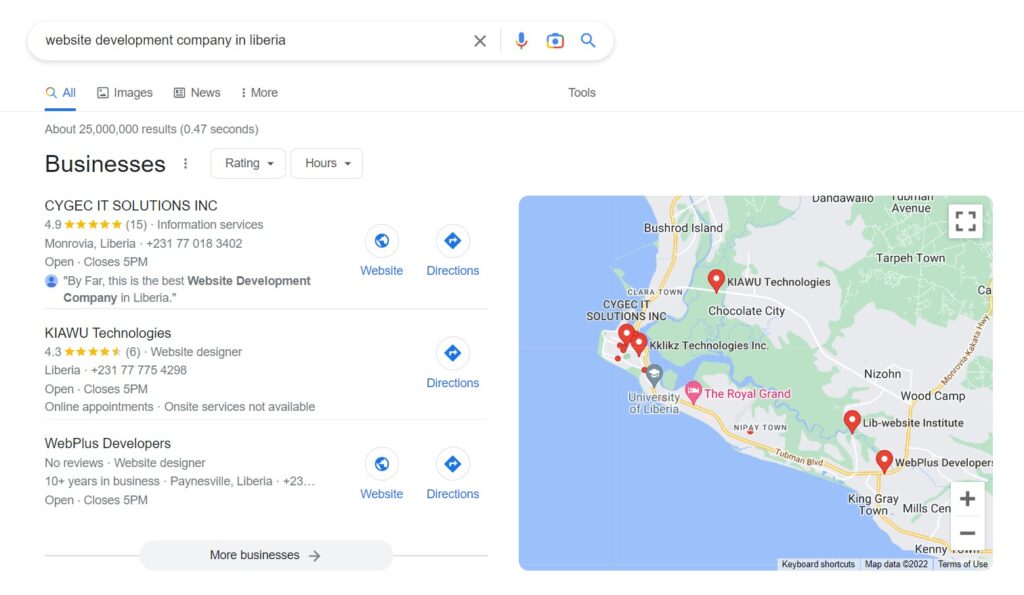Screen dimensions: 1024x595
Task: Click the CYGEC review quote text
Action: point(187,289)
